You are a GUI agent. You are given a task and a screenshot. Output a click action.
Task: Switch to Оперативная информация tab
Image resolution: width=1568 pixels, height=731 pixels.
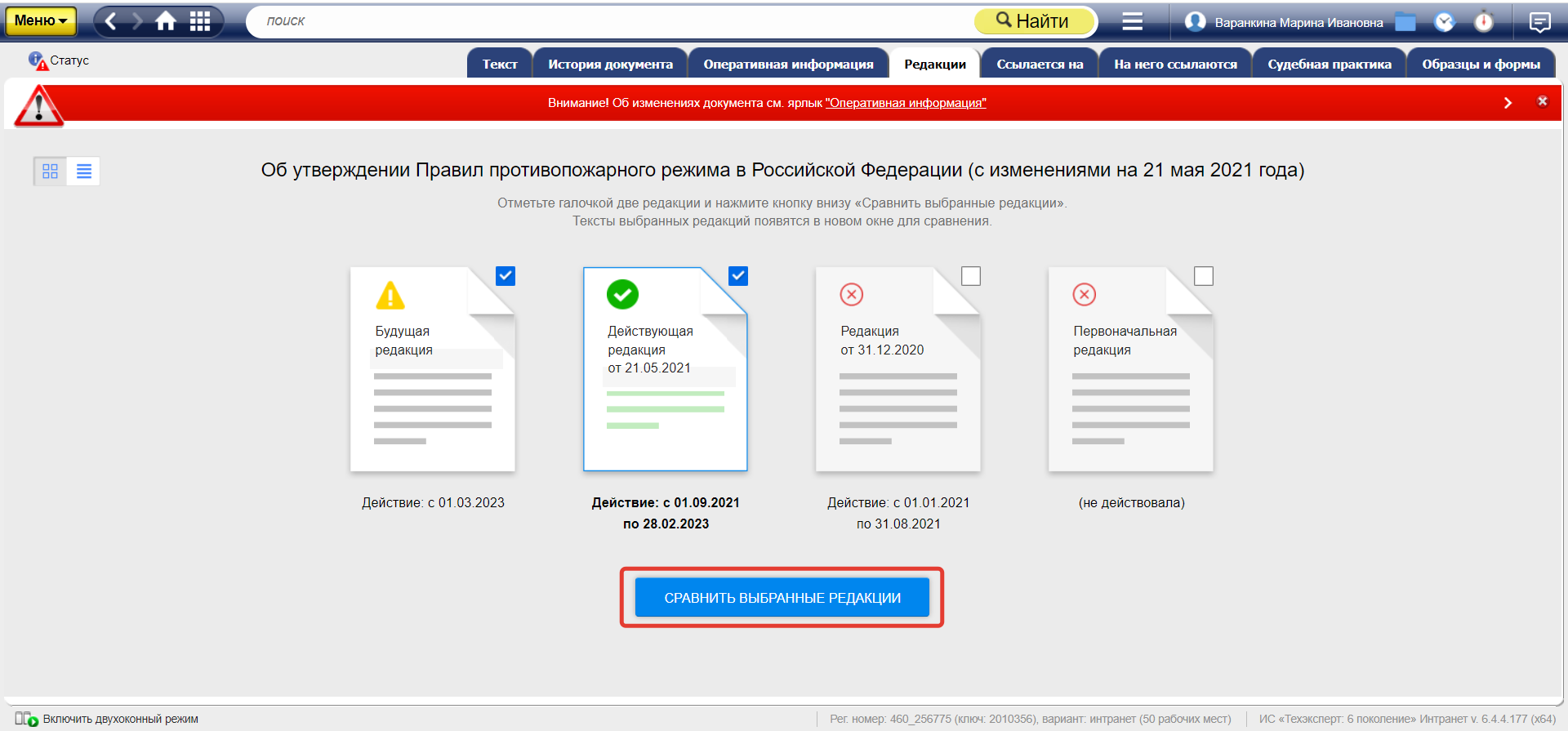788,64
